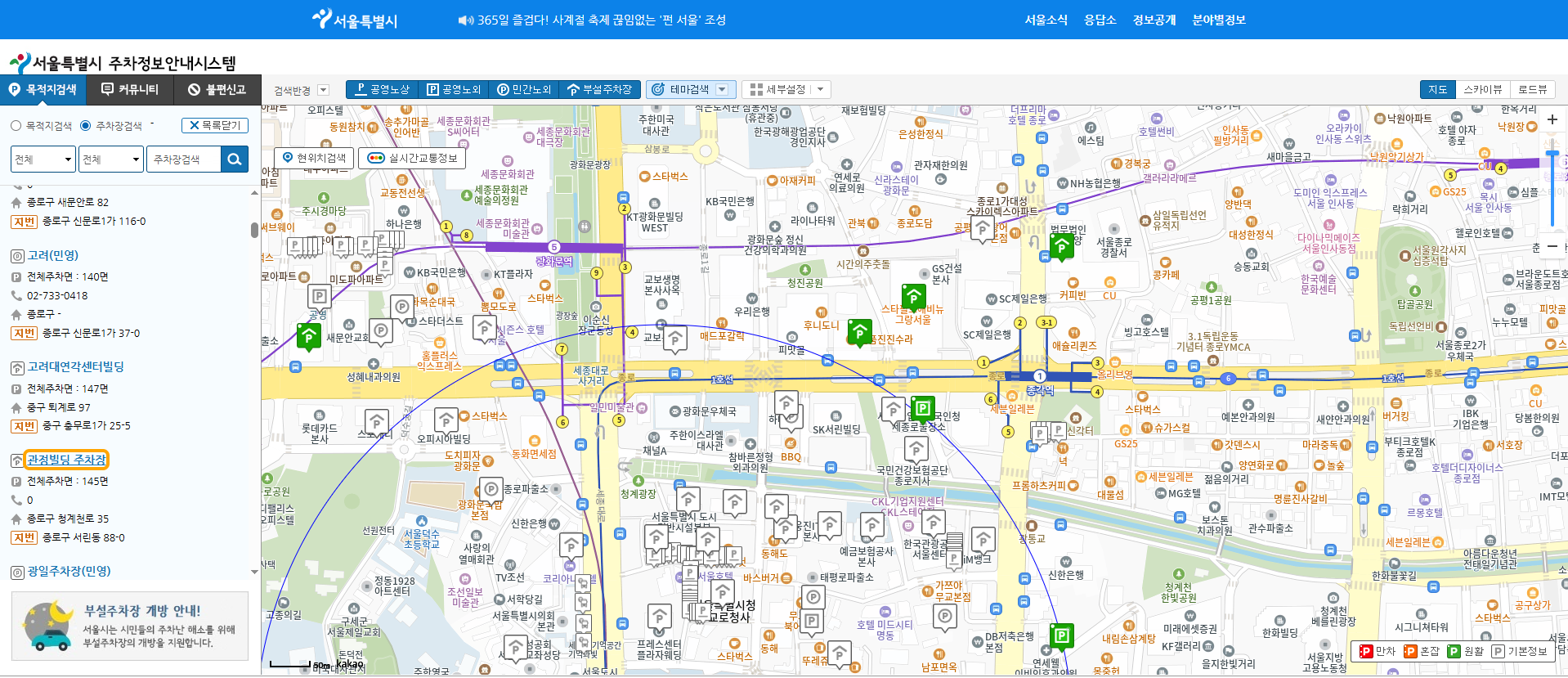Select 주차장검색 radio button

click(x=86, y=126)
